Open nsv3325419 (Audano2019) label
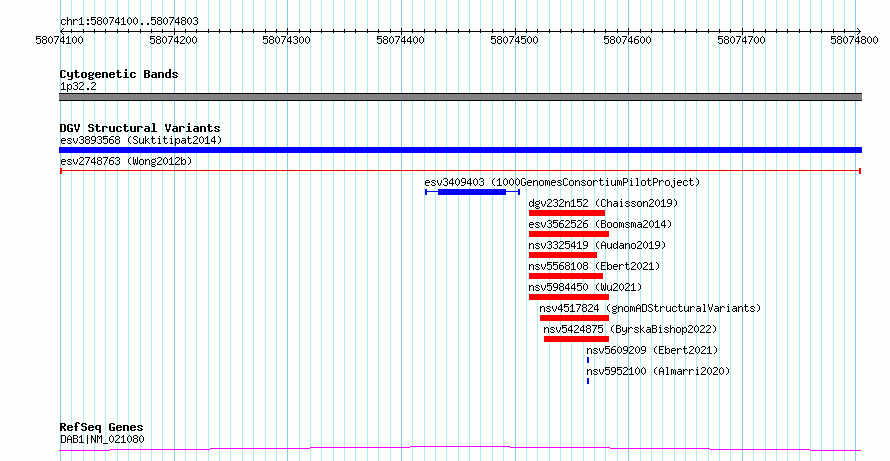 [597, 245]
